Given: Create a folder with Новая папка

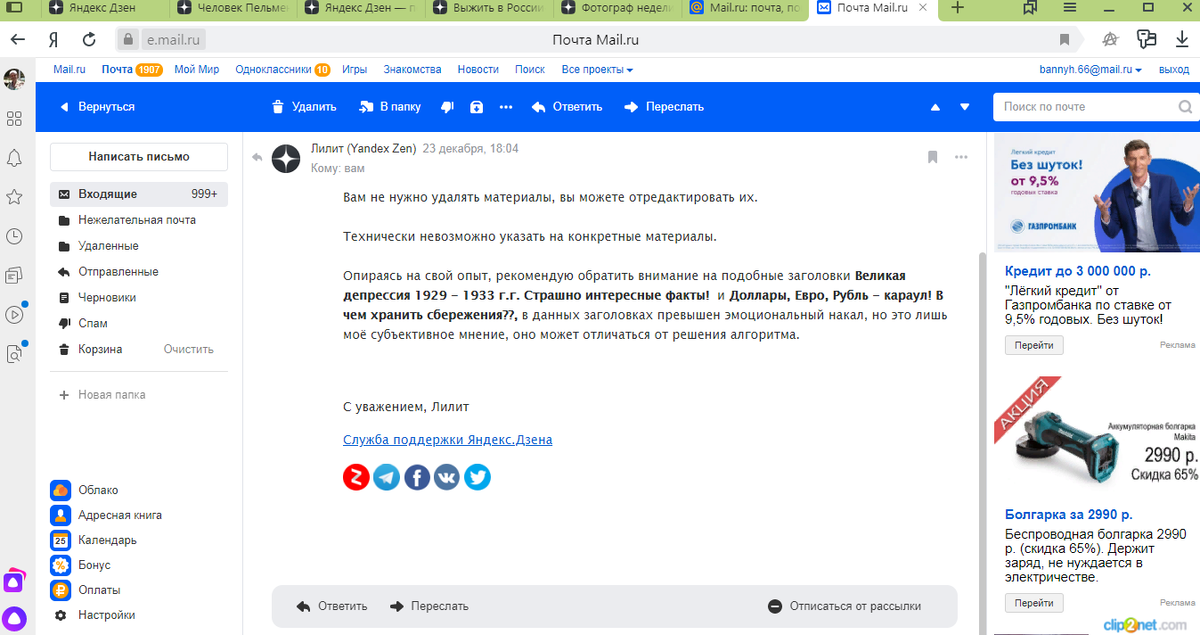Looking at the screenshot, I should (x=102, y=395).
